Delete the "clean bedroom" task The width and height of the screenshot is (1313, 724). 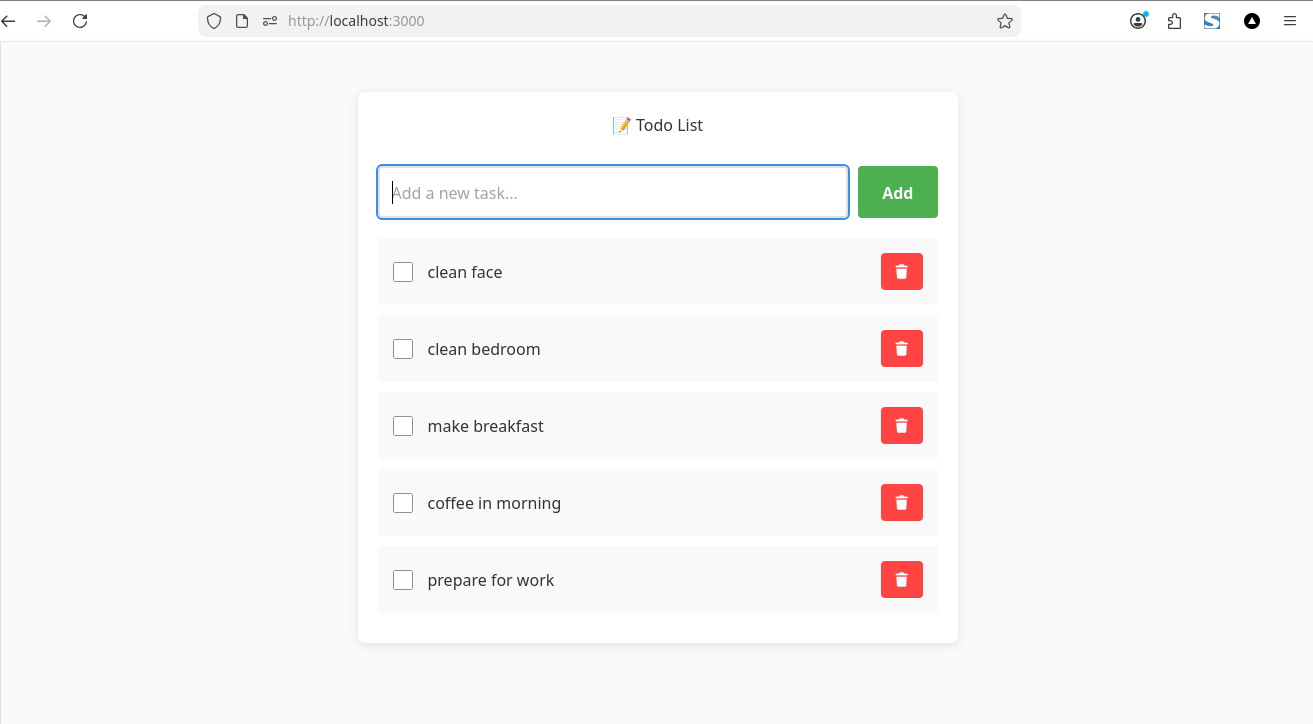[901, 348]
